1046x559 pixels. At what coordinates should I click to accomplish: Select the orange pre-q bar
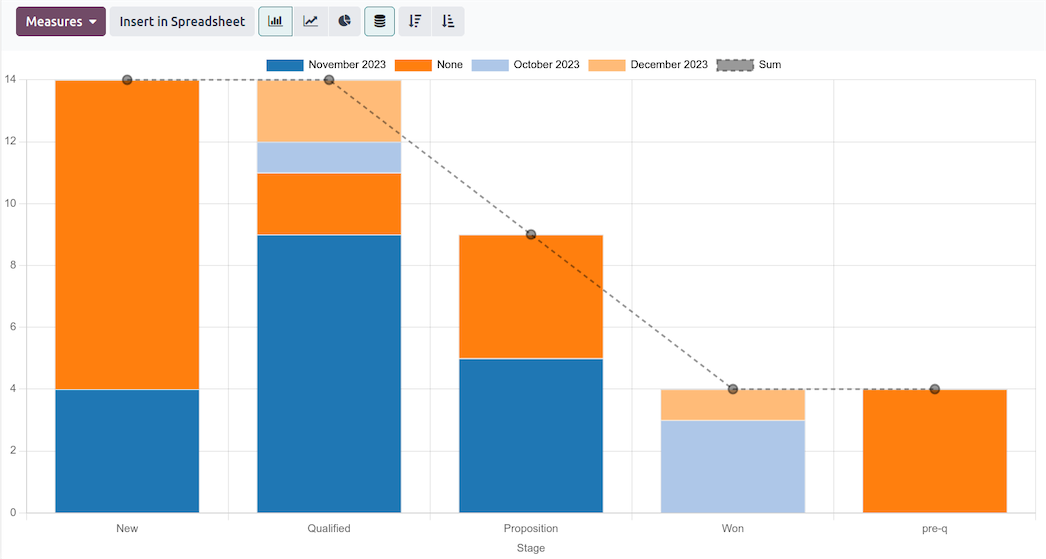[x=934, y=450]
